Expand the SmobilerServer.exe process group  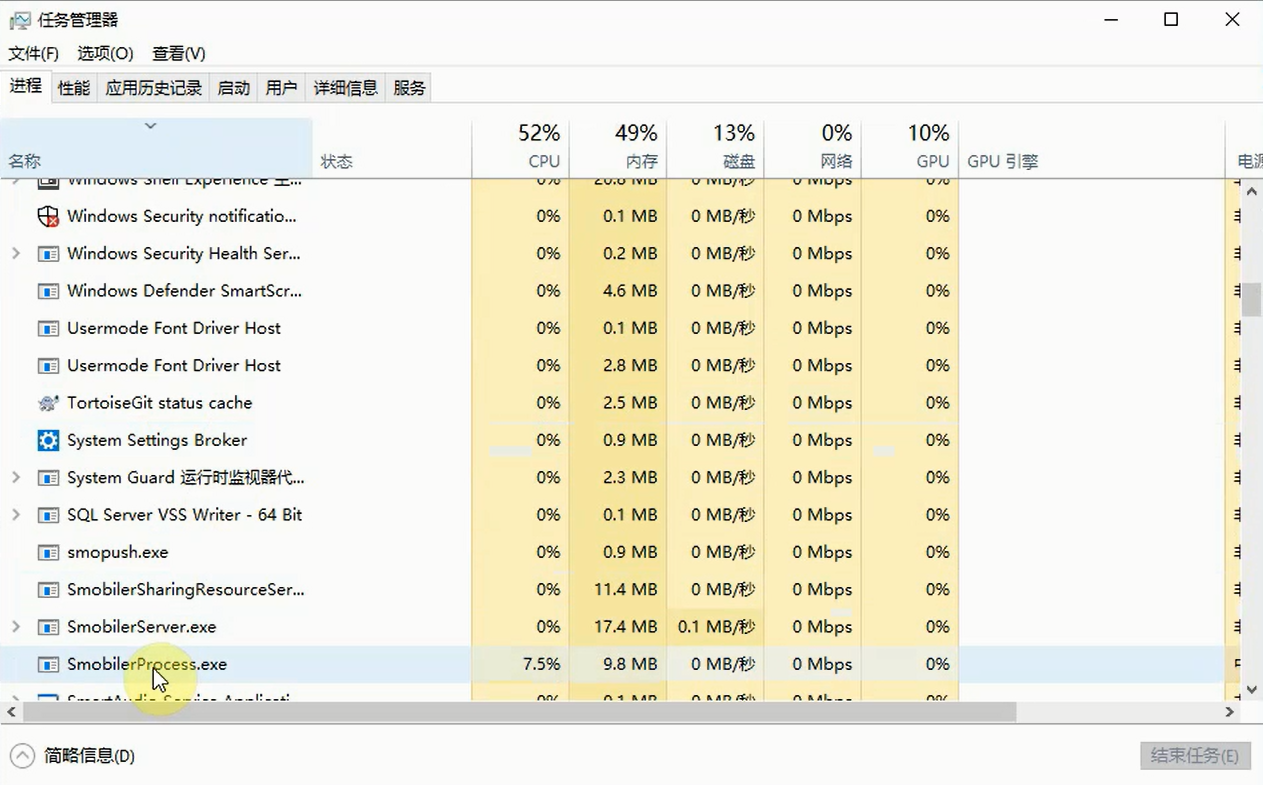[16, 626]
